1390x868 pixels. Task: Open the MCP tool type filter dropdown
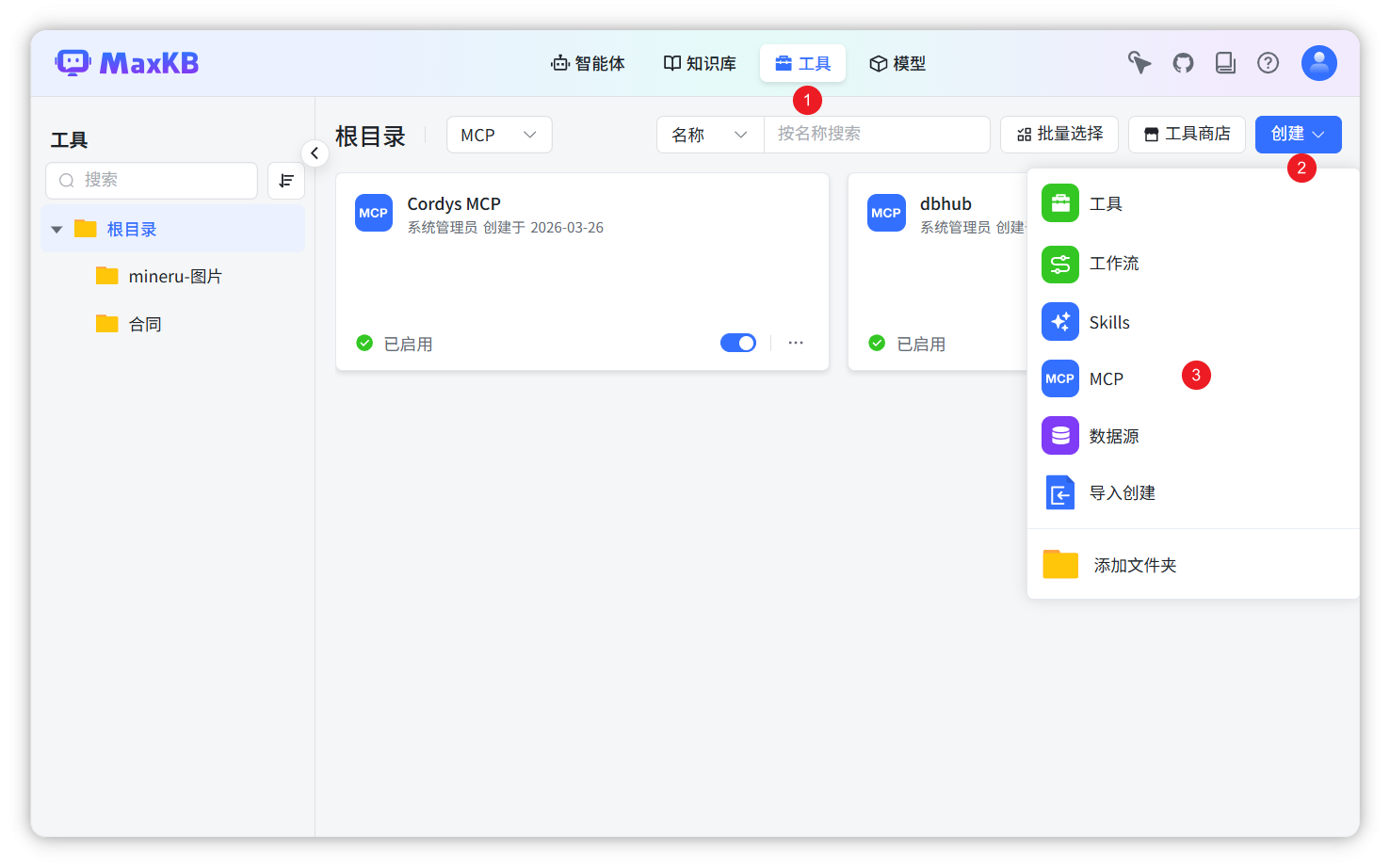[499, 135]
